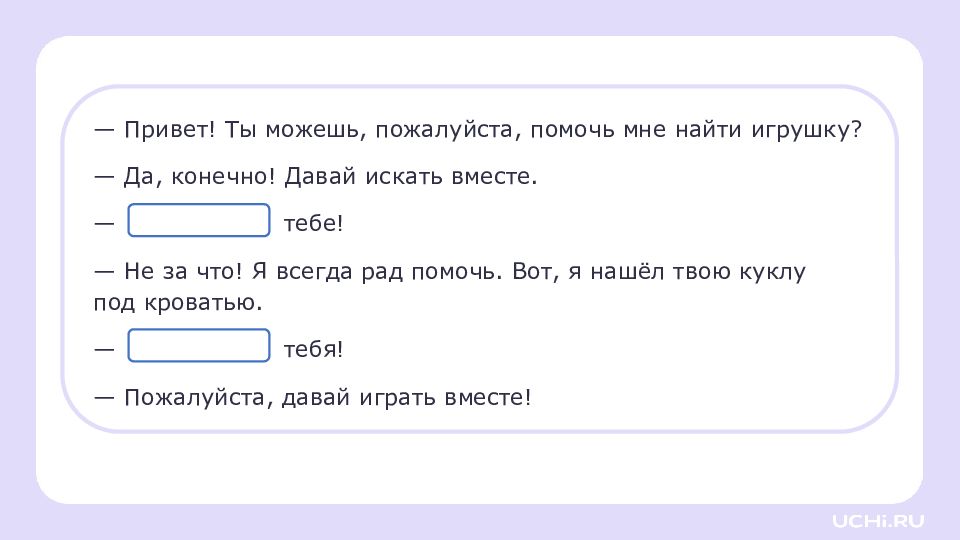Screen dimensions: 960x540
Task: Click the sentence "Давай искать вместе."
Action: point(411,176)
